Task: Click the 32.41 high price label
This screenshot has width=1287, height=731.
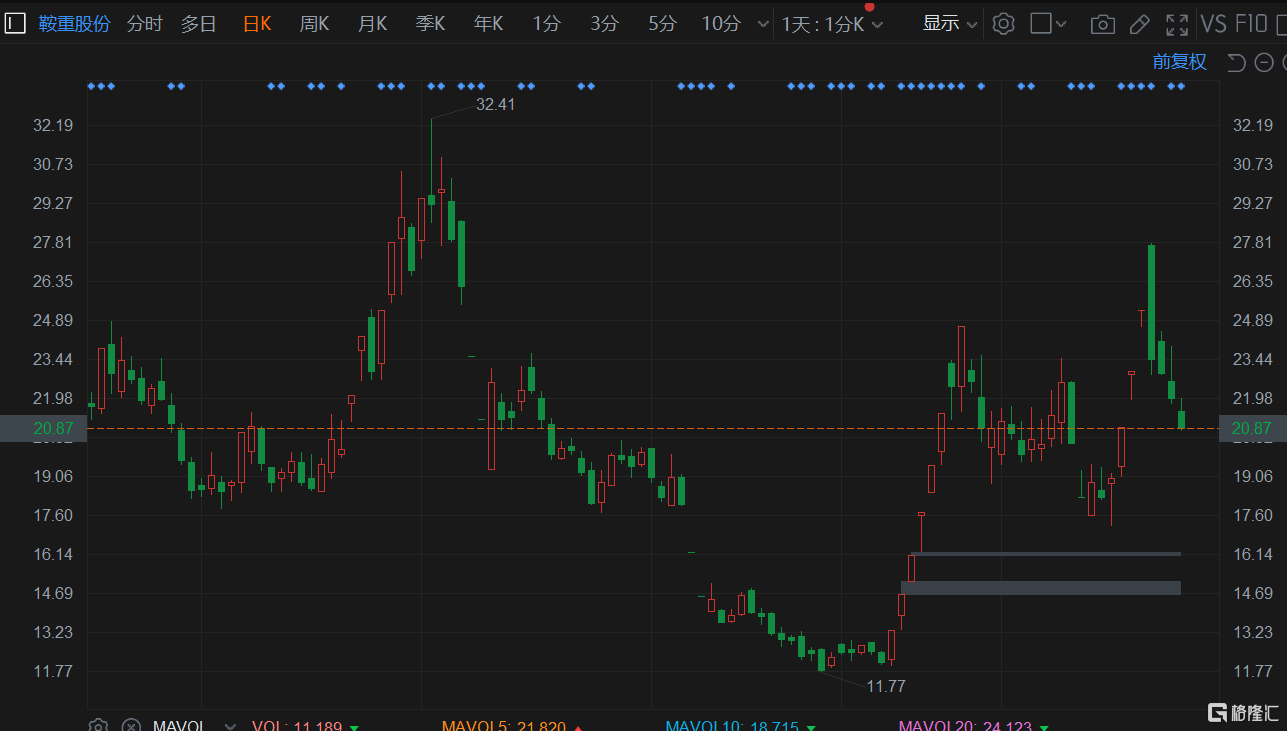Action: coord(496,104)
